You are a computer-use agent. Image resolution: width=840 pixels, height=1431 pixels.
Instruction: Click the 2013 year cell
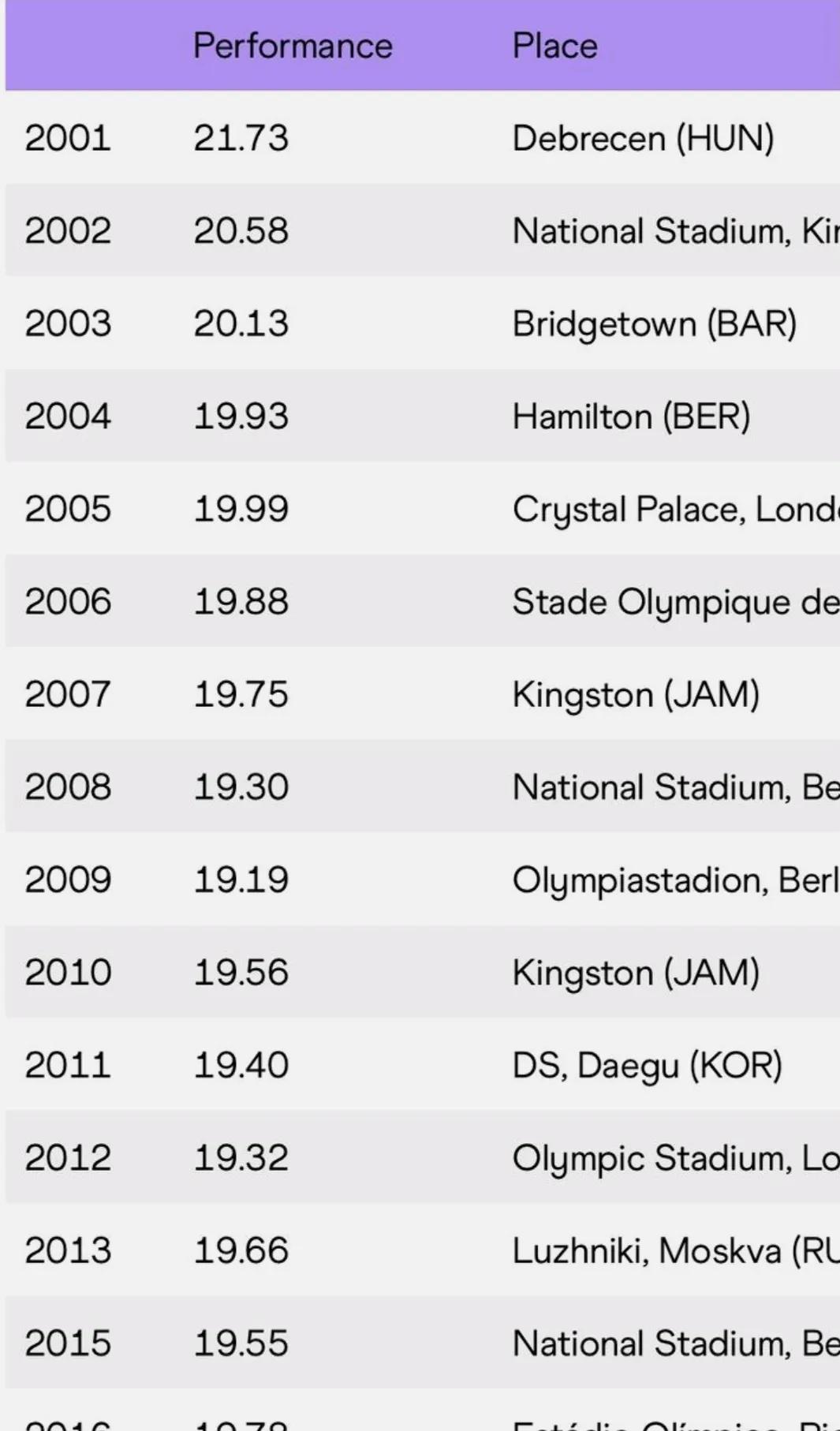68,1250
